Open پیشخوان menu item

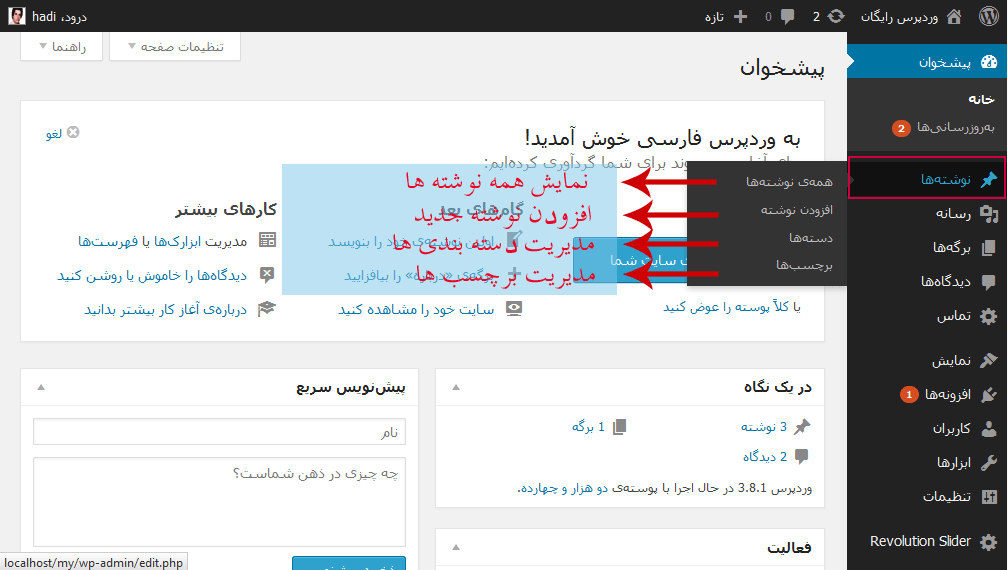pyautogui.click(x=927, y=62)
